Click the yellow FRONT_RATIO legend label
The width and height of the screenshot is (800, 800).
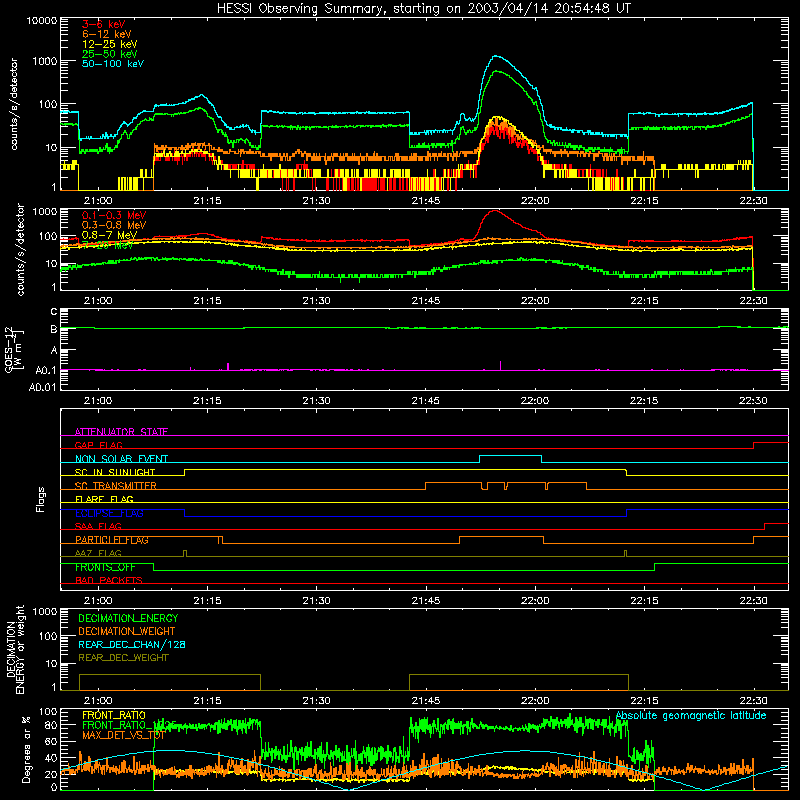[x=114, y=715]
